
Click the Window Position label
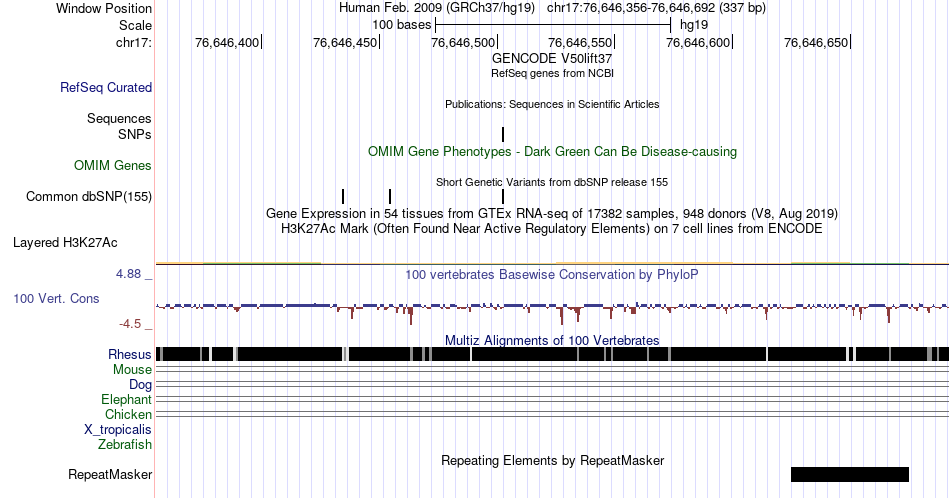pyautogui.click(x=104, y=8)
